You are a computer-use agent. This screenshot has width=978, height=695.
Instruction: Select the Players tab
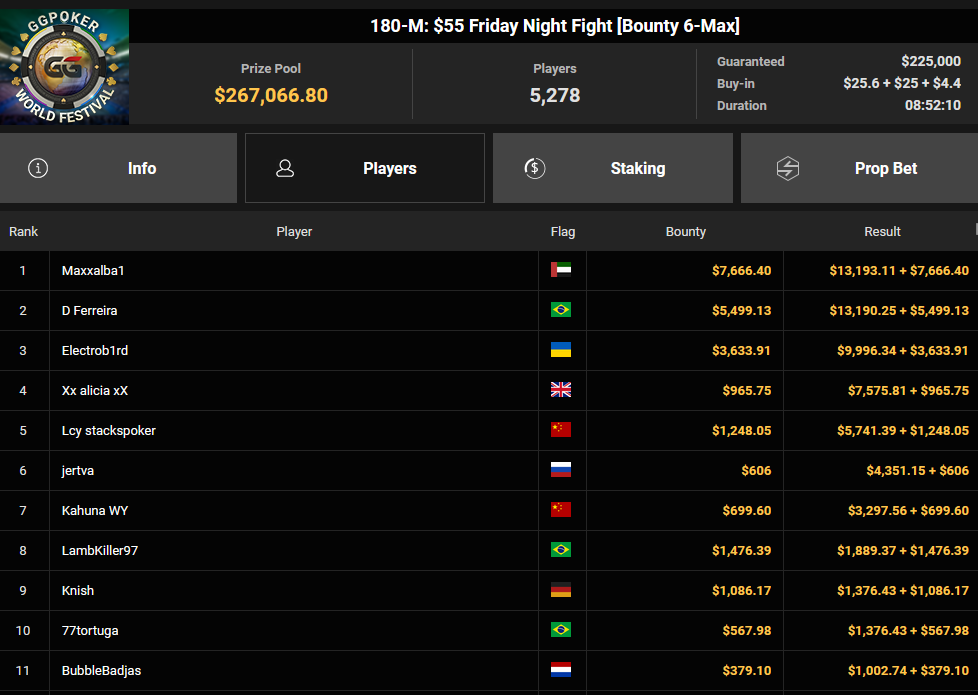(x=365, y=168)
